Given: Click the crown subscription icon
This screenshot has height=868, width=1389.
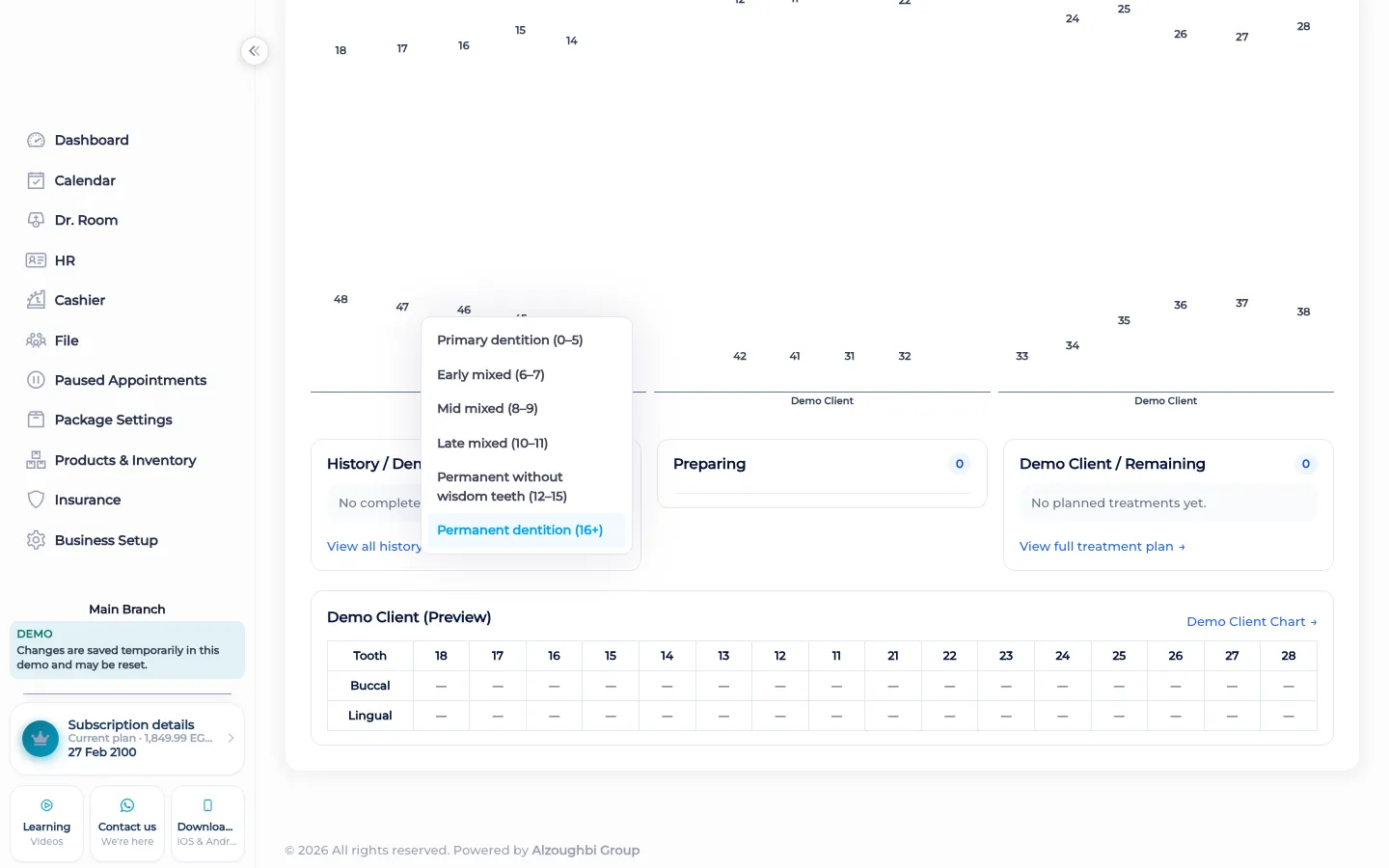Looking at the screenshot, I should pyautogui.click(x=41, y=739).
